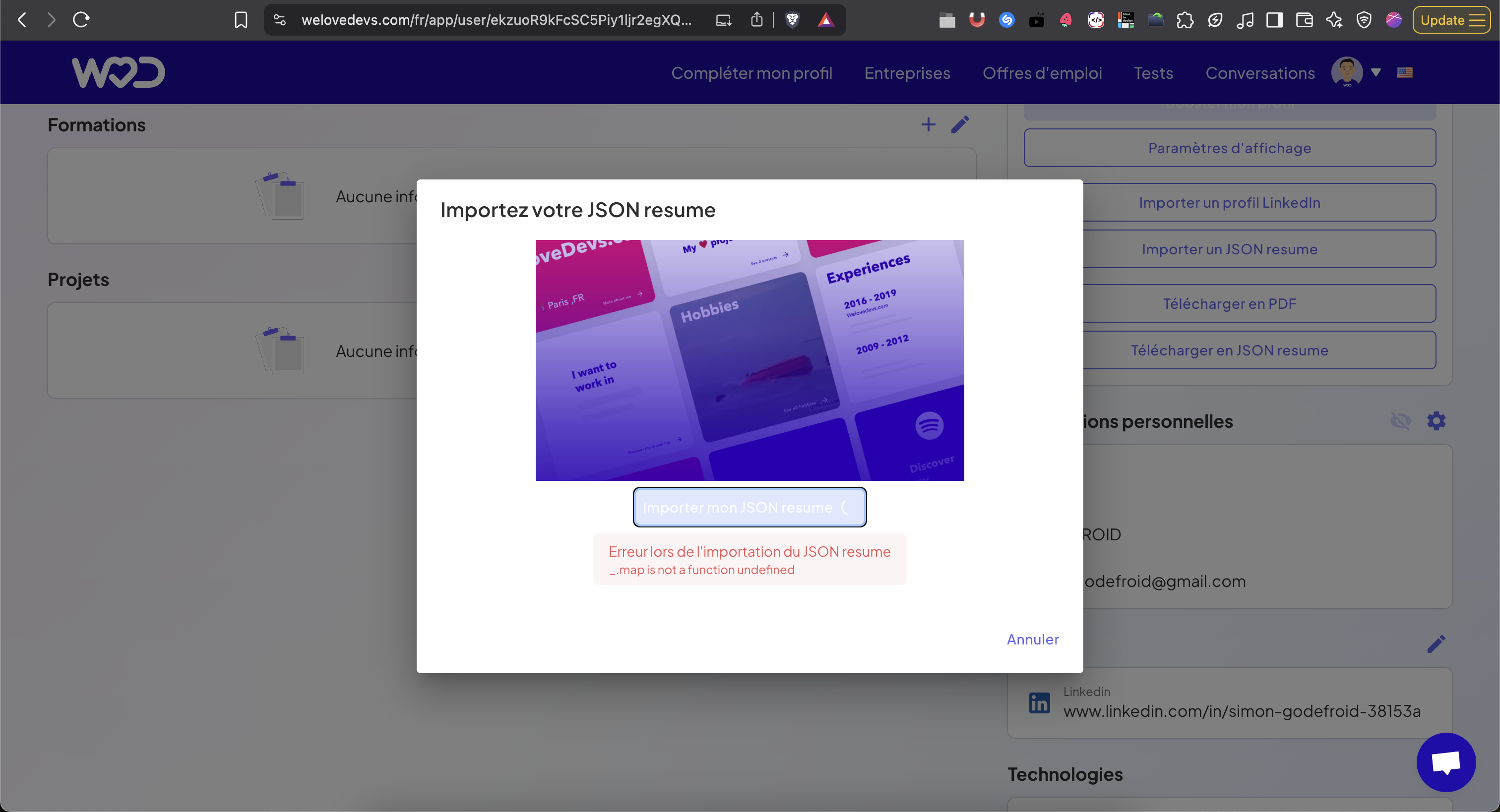
Task: Click the LinkedIn icon
Action: tap(1039, 702)
